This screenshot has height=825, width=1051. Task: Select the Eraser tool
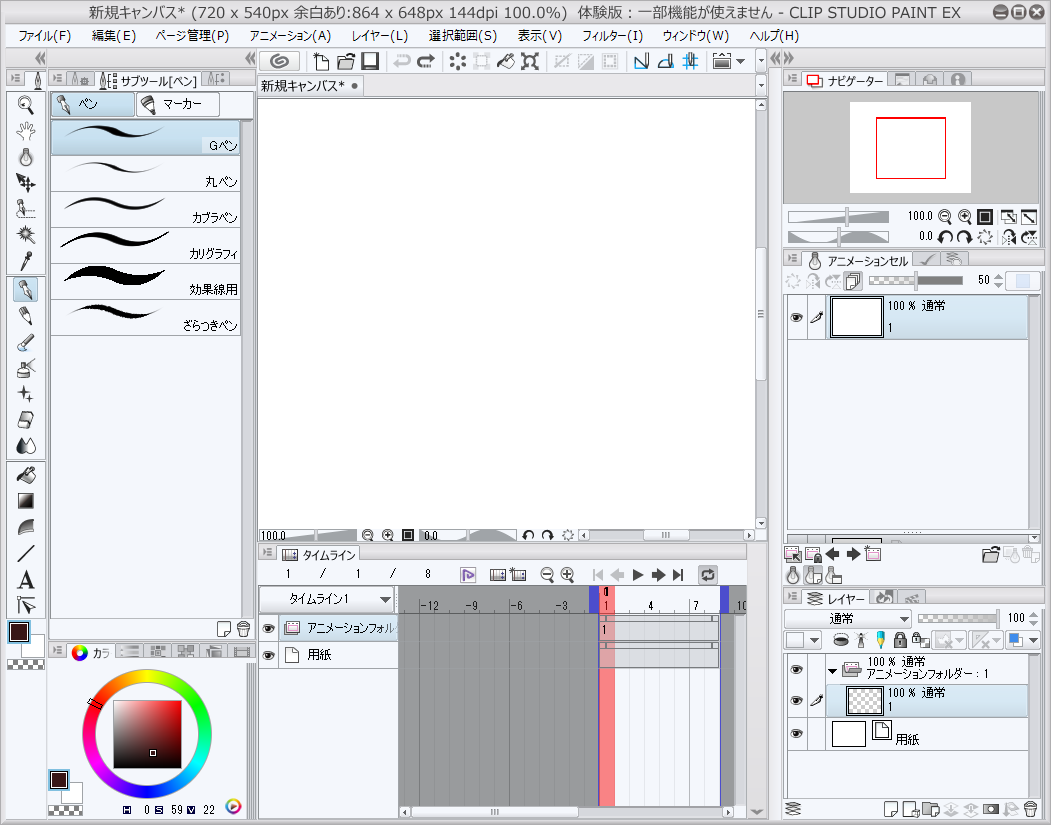point(25,420)
